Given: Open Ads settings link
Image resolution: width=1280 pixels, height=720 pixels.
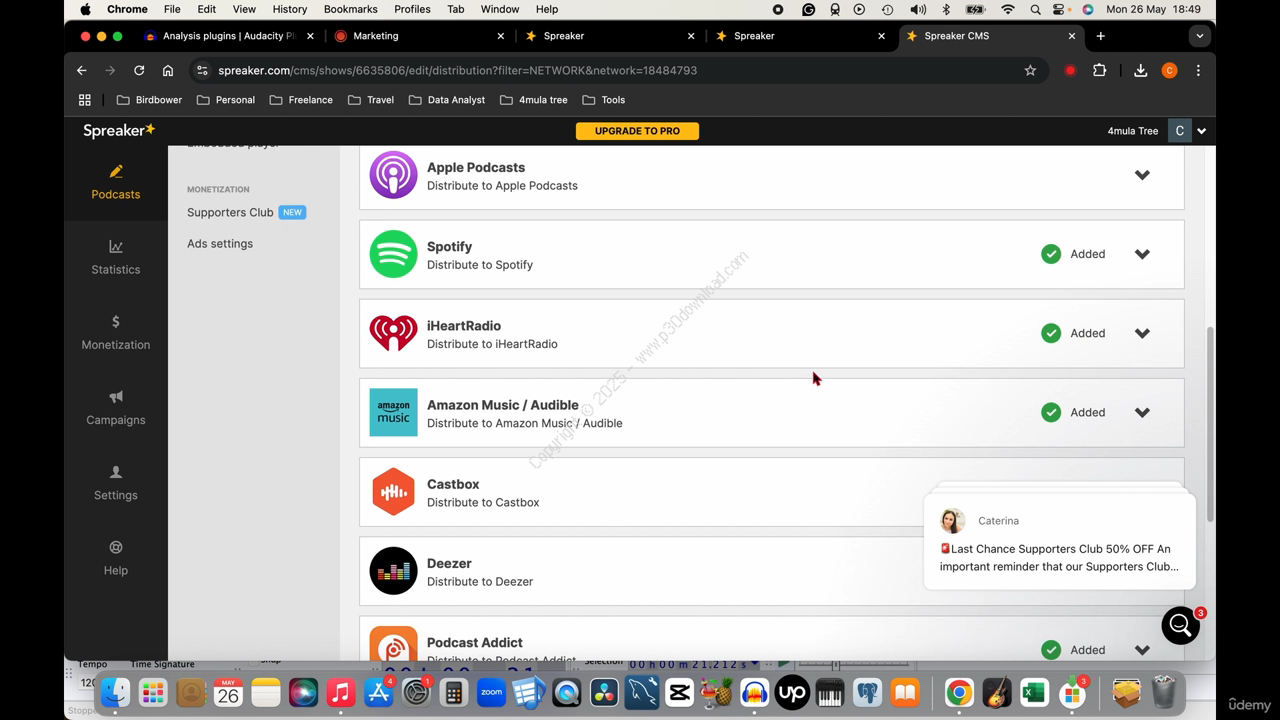Looking at the screenshot, I should [x=220, y=244].
